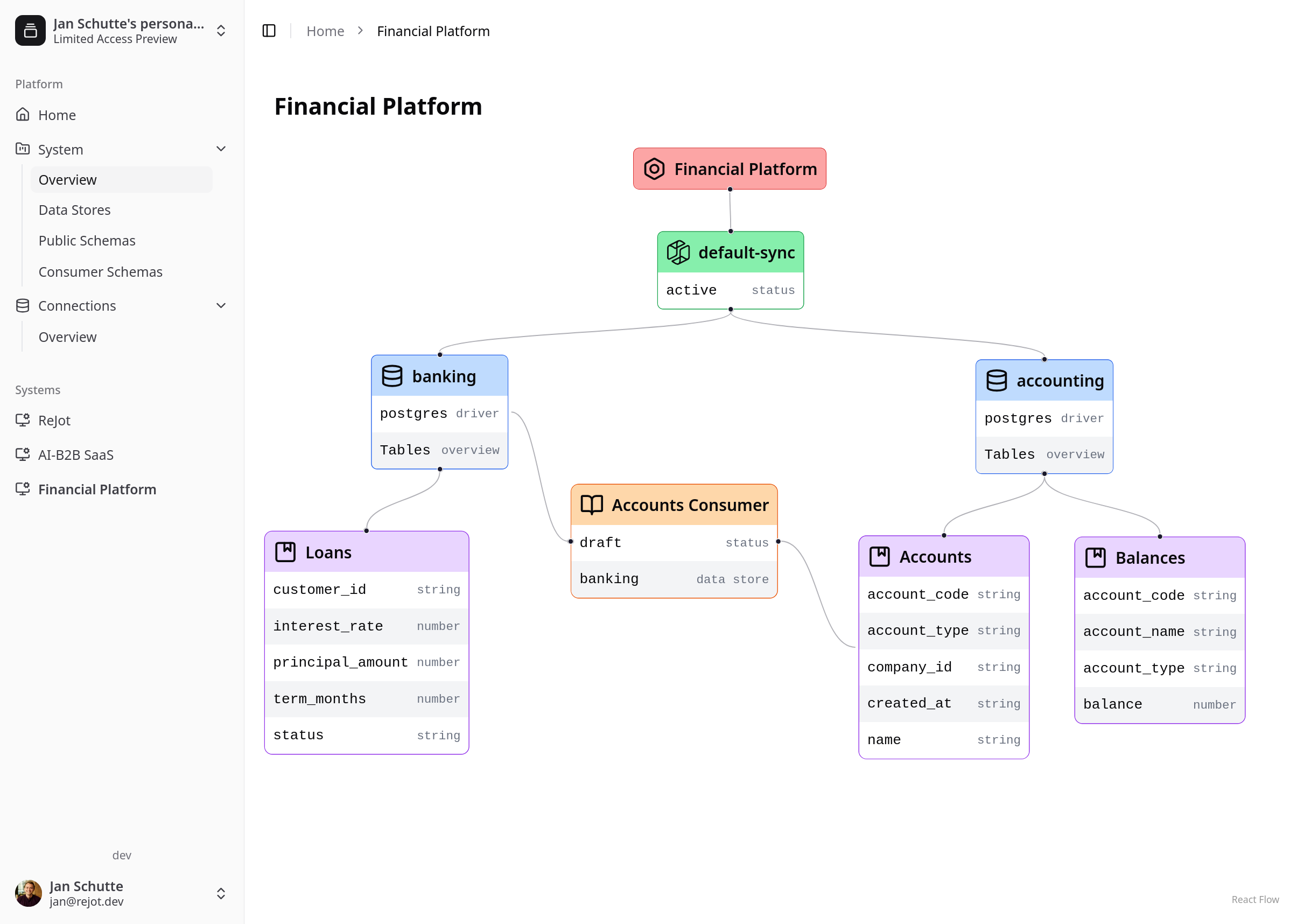The image size is (1297, 924).
Task: Open Data Stores in sidebar
Action: [x=74, y=210]
